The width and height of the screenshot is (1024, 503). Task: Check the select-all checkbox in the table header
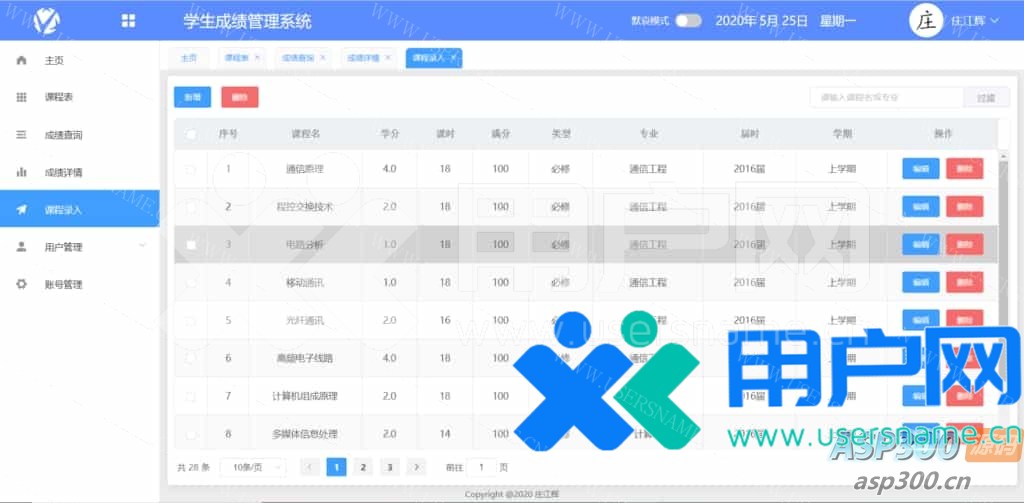[x=191, y=134]
